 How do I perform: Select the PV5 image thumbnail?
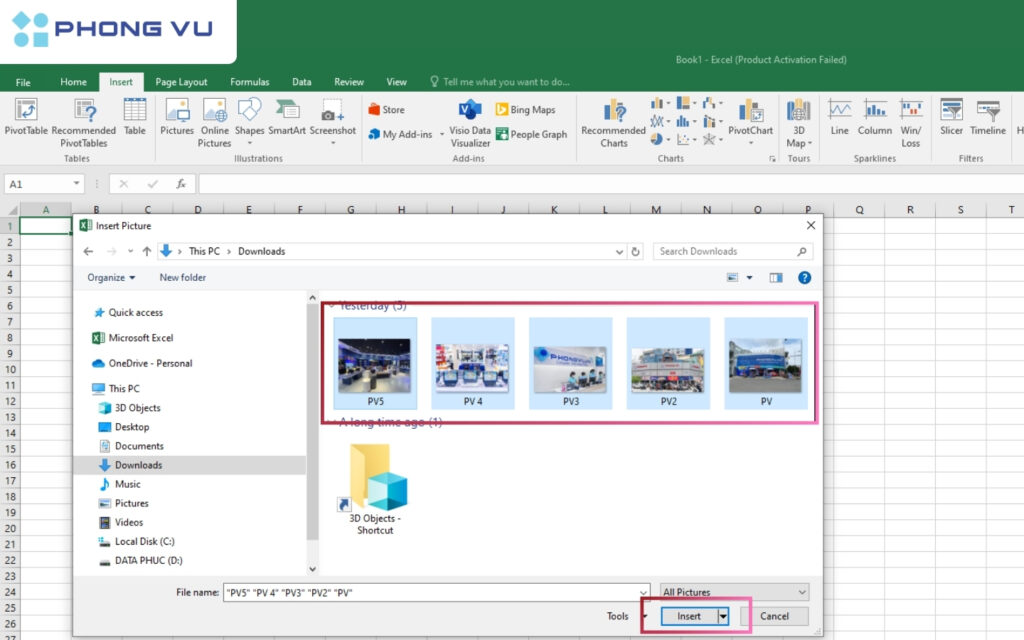click(375, 364)
